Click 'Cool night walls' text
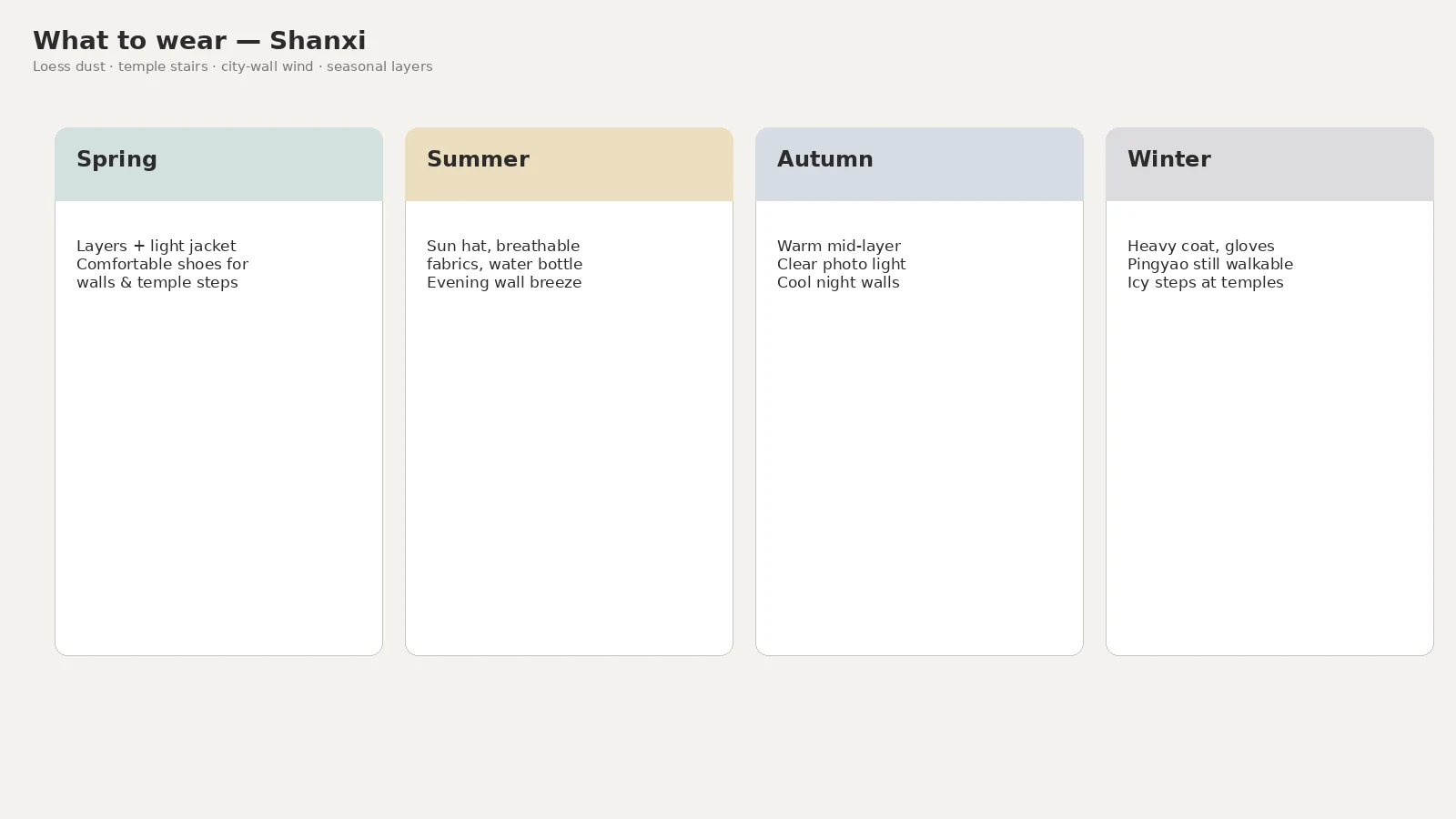The height and width of the screenshot is (819, 1456). [838, 282]
